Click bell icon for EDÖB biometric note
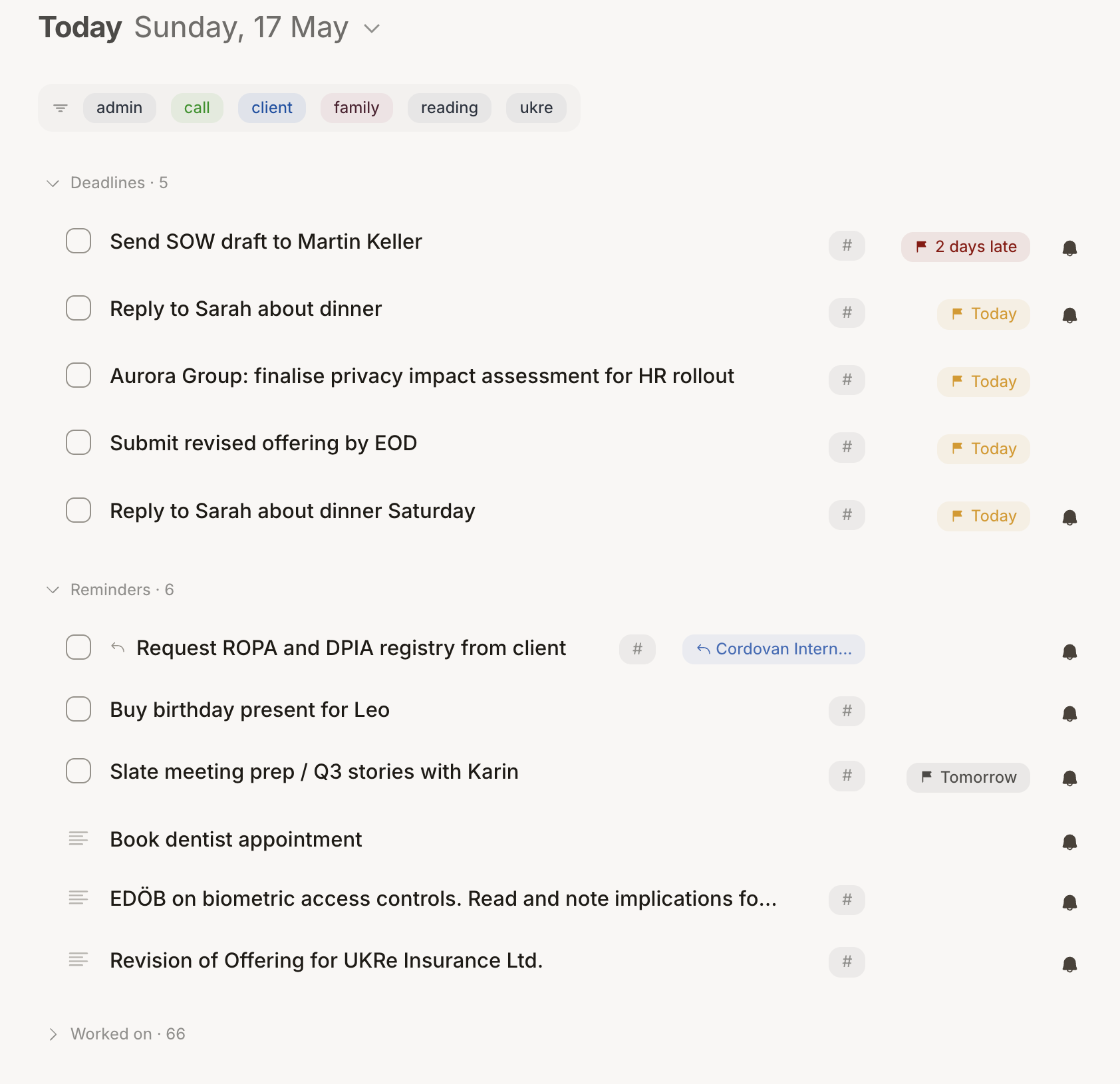This screenshot has height=1084, width=1120. pos(1069,902)
